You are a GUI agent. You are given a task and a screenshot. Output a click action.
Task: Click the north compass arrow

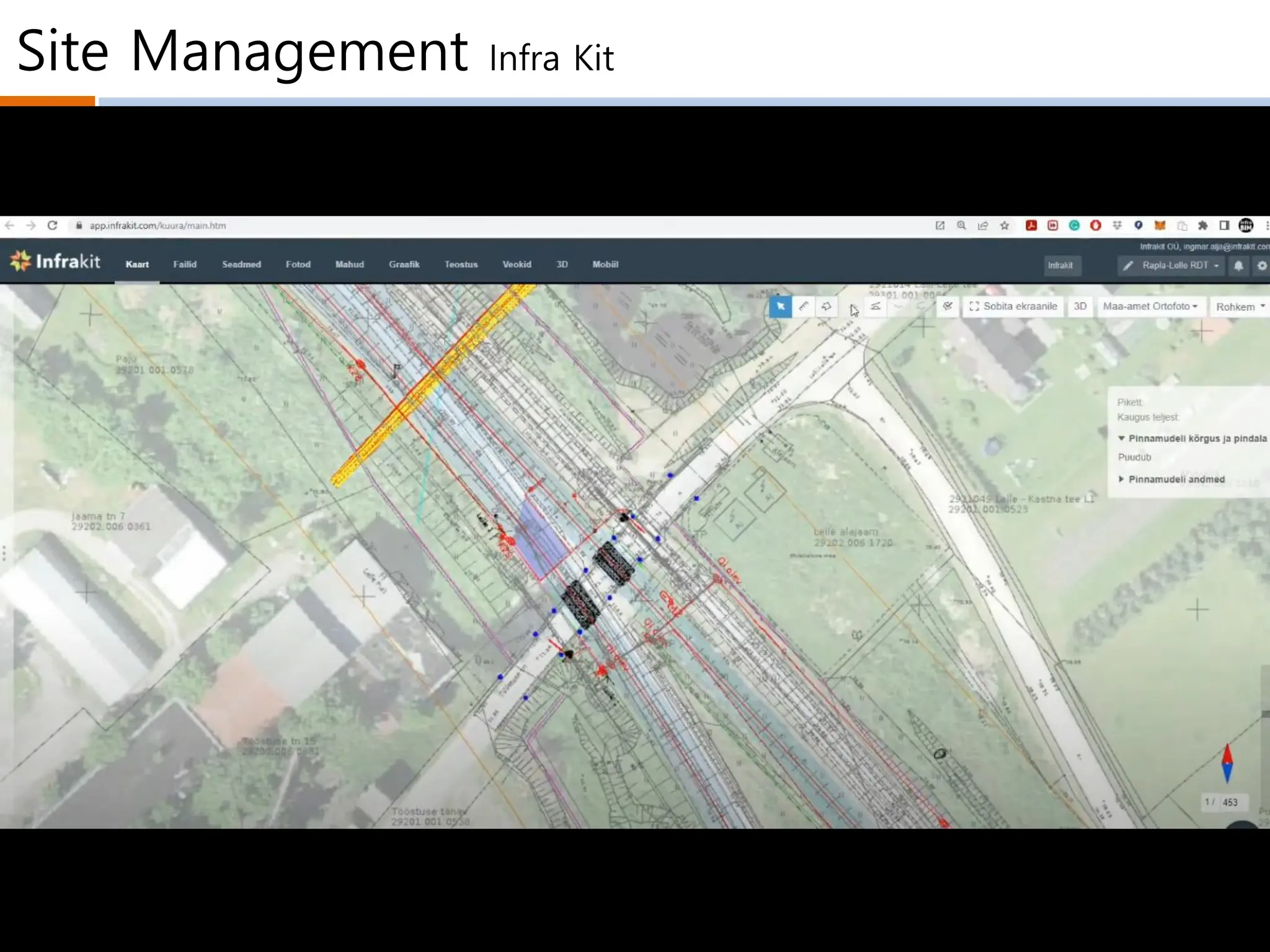click(x=1227, y=763)
